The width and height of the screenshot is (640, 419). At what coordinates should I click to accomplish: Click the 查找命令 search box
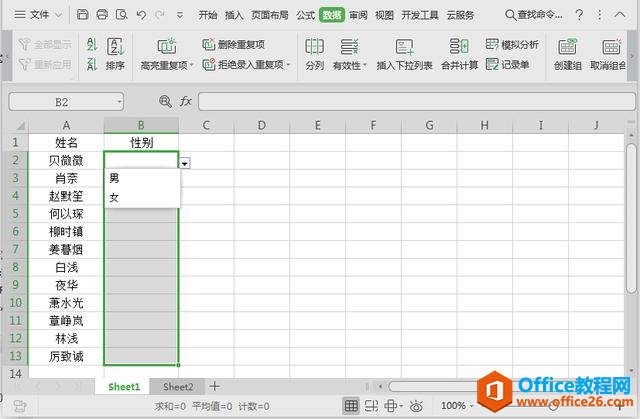(533, 15)
